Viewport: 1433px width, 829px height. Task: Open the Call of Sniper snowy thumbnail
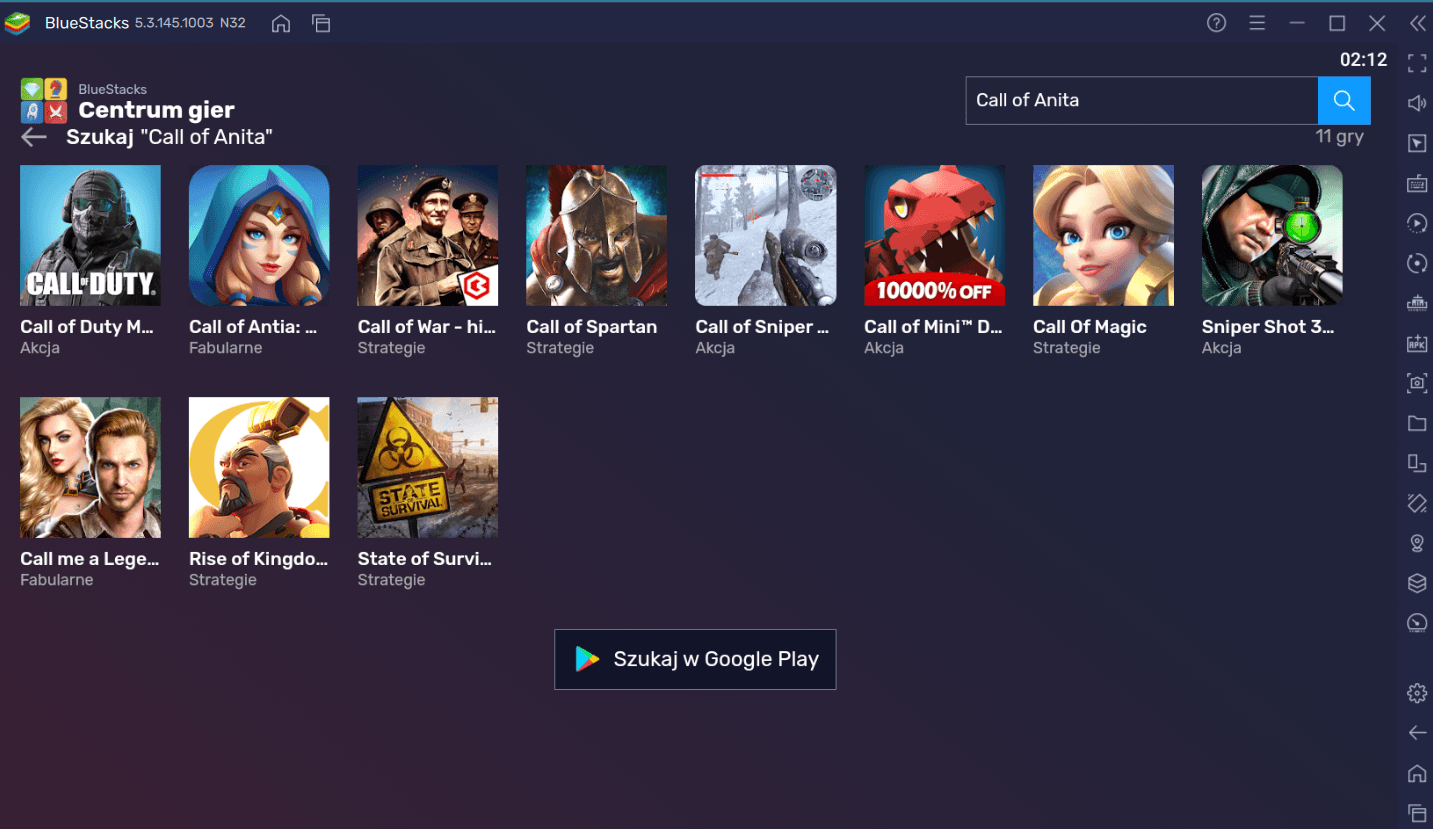(766, 235)
